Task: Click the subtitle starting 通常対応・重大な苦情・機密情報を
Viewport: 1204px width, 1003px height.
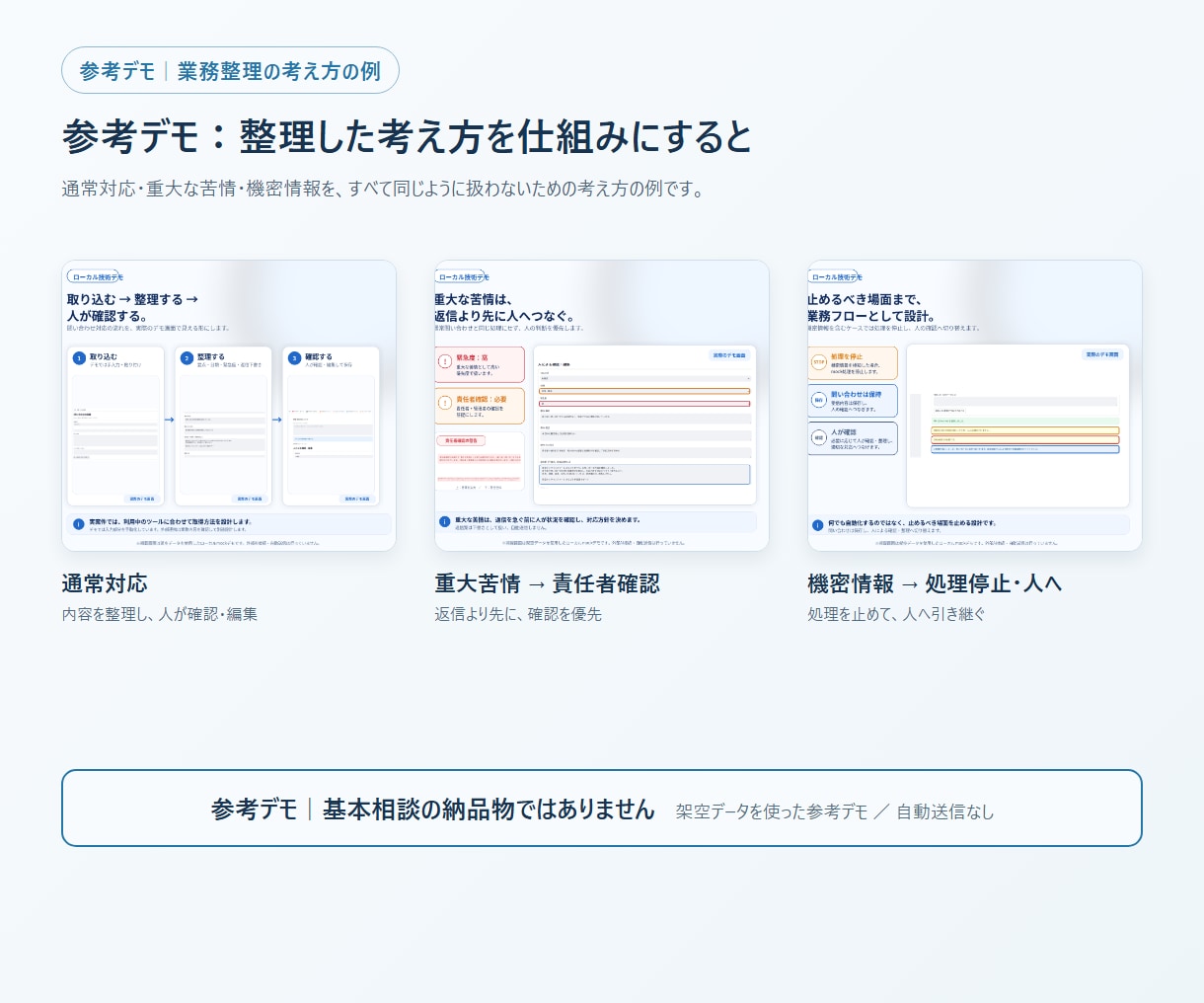Action: 385,189
